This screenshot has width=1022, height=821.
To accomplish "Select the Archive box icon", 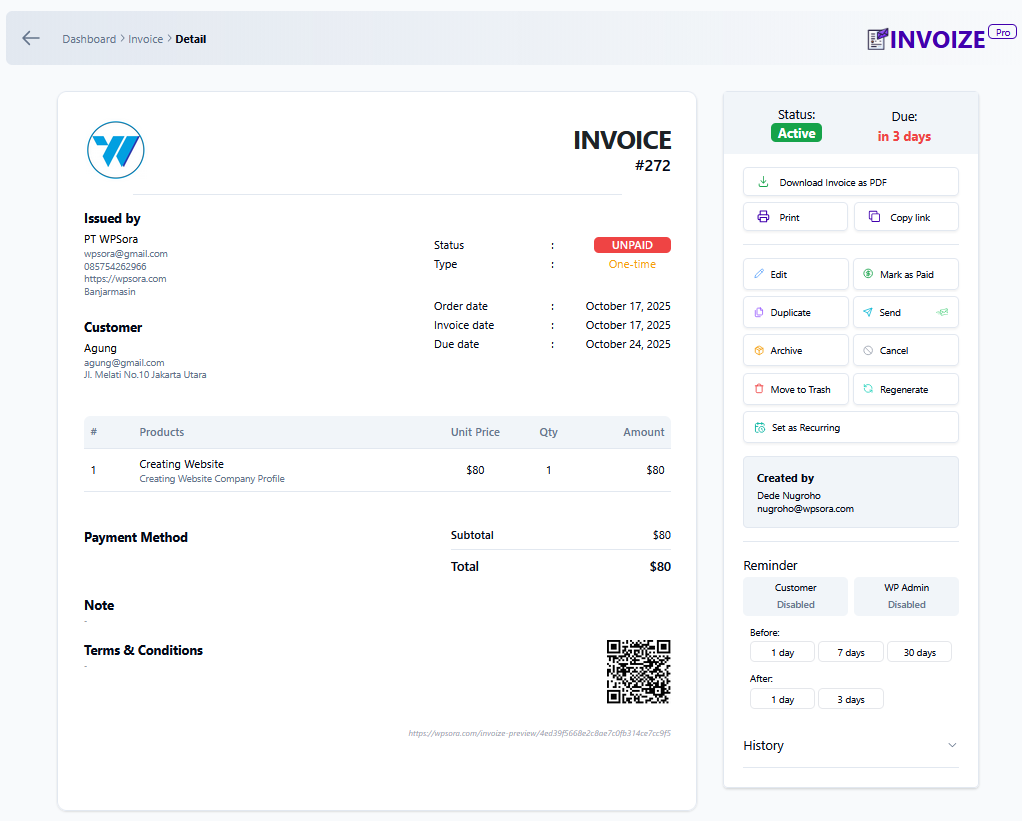I will pos(757,350).
